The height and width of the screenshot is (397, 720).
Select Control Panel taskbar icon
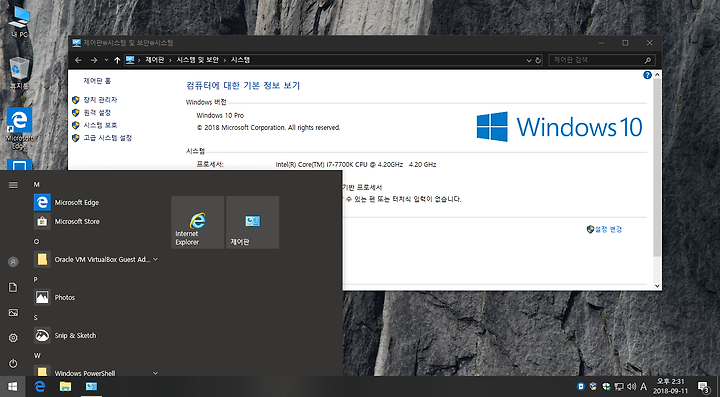pyautogui.click(x=91, y=386)
